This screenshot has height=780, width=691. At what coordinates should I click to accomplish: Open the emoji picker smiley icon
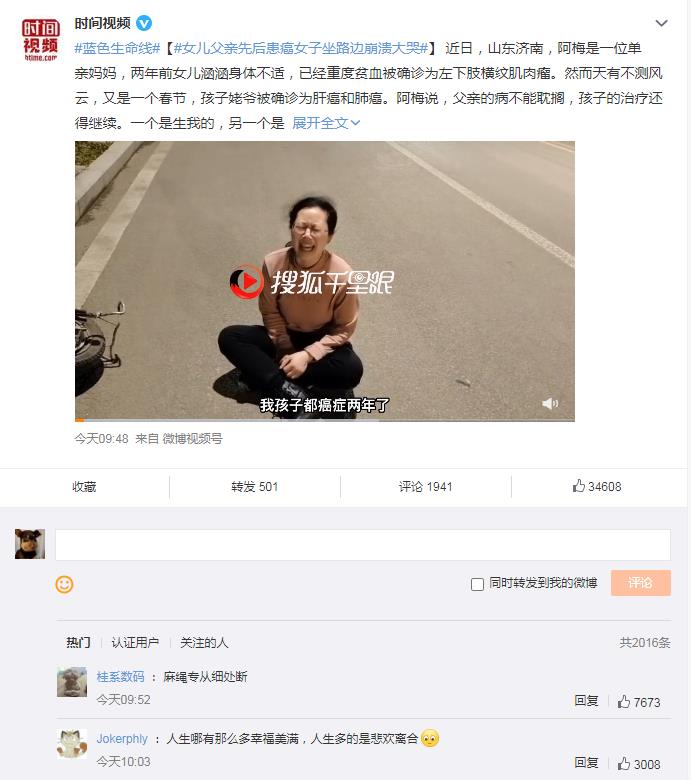point(64,584)
